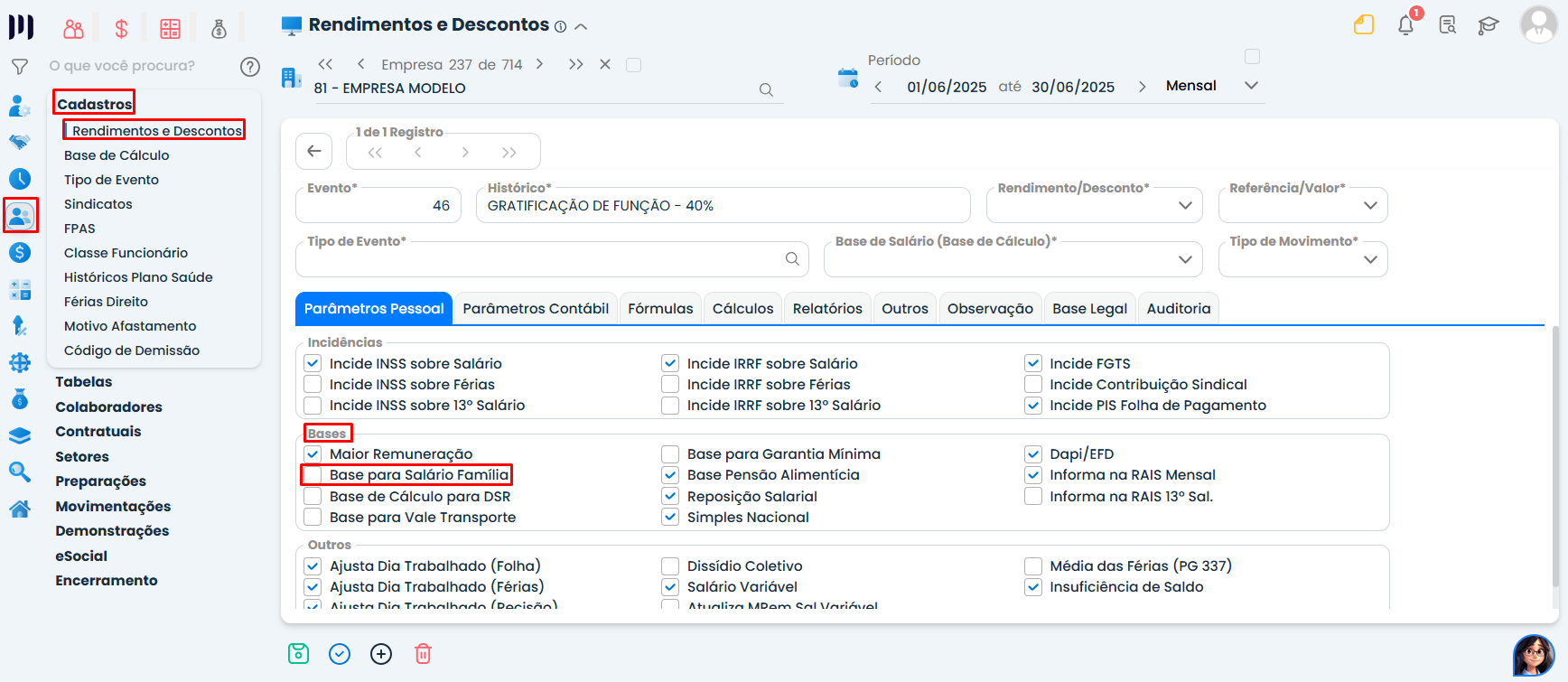Open the Parâmetros Contábil tab
The width and height of the screenshot is (1568, 682).
536,309
